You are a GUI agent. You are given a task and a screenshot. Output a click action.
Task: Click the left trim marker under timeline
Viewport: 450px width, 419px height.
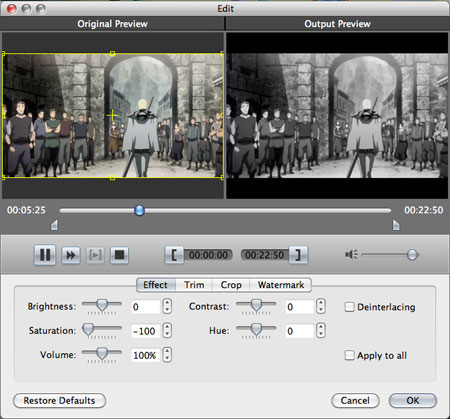[54, 225]
